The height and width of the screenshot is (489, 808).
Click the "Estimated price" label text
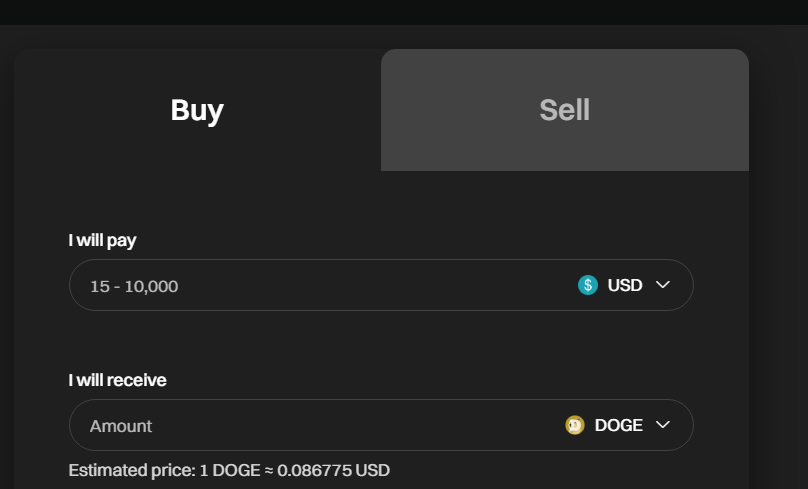131,470
